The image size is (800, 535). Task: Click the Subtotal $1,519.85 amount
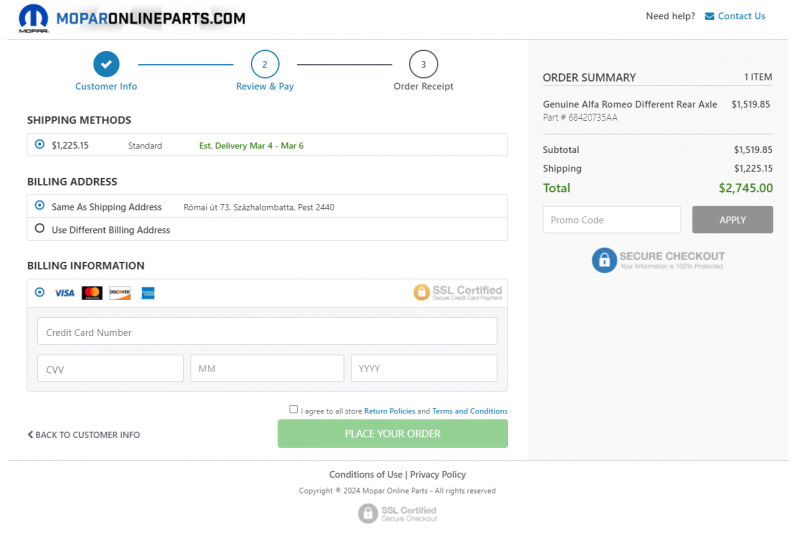click(753, 150)
